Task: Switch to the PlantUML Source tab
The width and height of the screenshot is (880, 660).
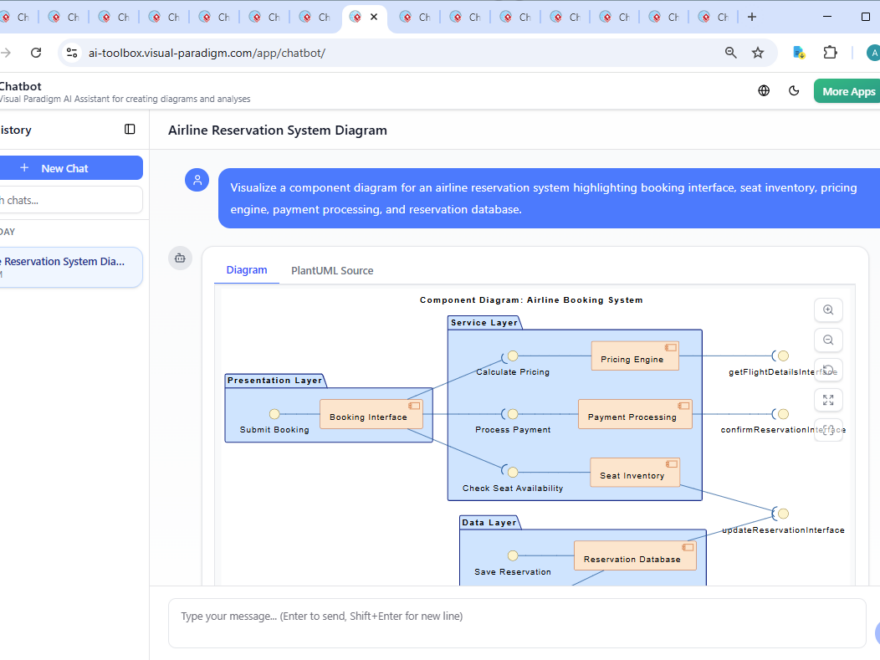Action: point(330,270)
